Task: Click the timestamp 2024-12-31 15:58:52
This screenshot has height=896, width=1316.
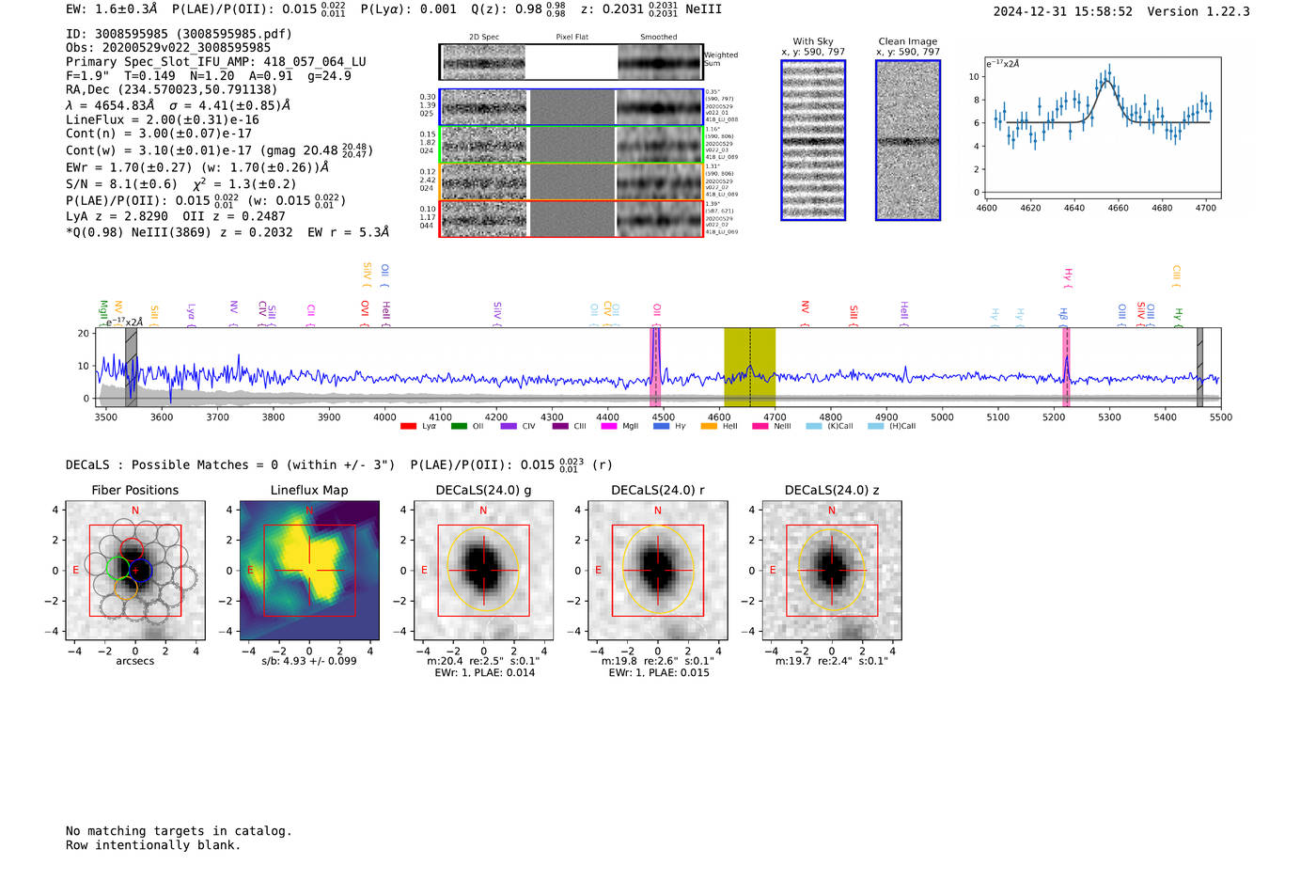Action: (1063, 12)
